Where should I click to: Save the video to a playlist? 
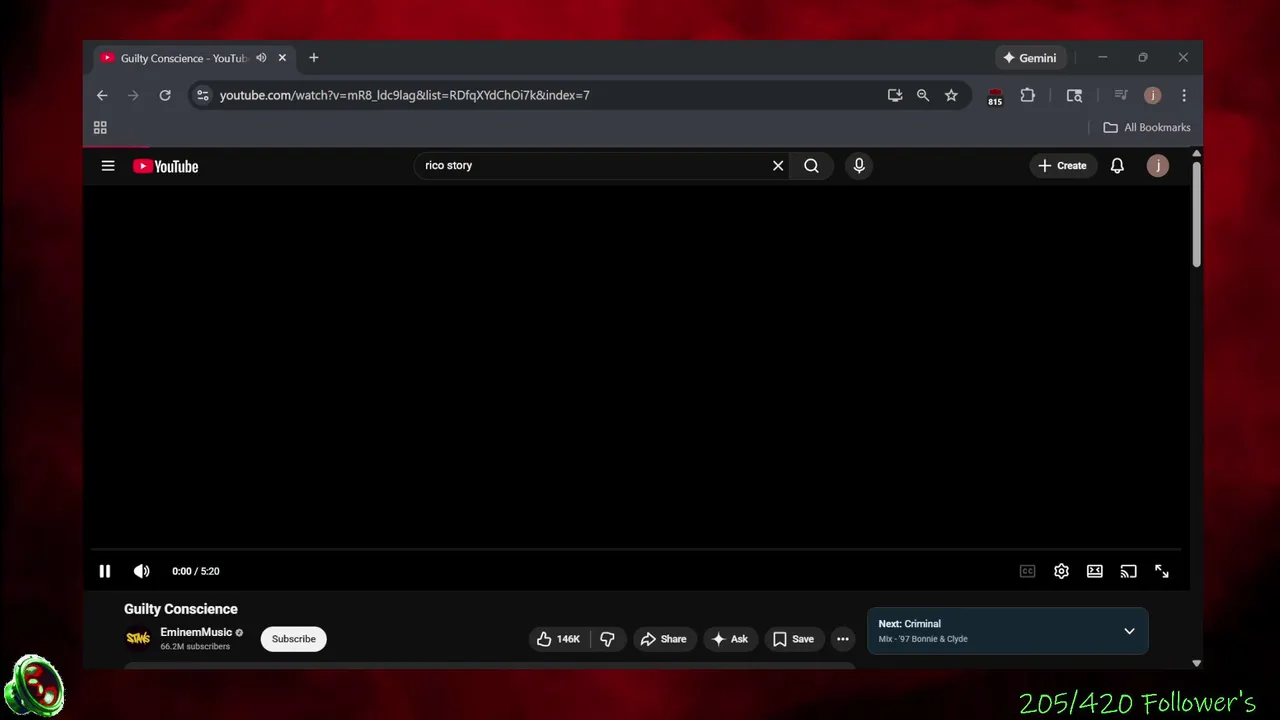[x=794, y=639]
